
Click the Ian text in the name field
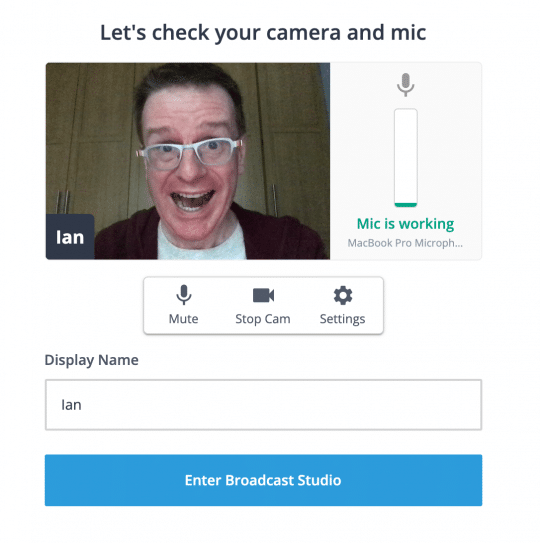[71, 405]
